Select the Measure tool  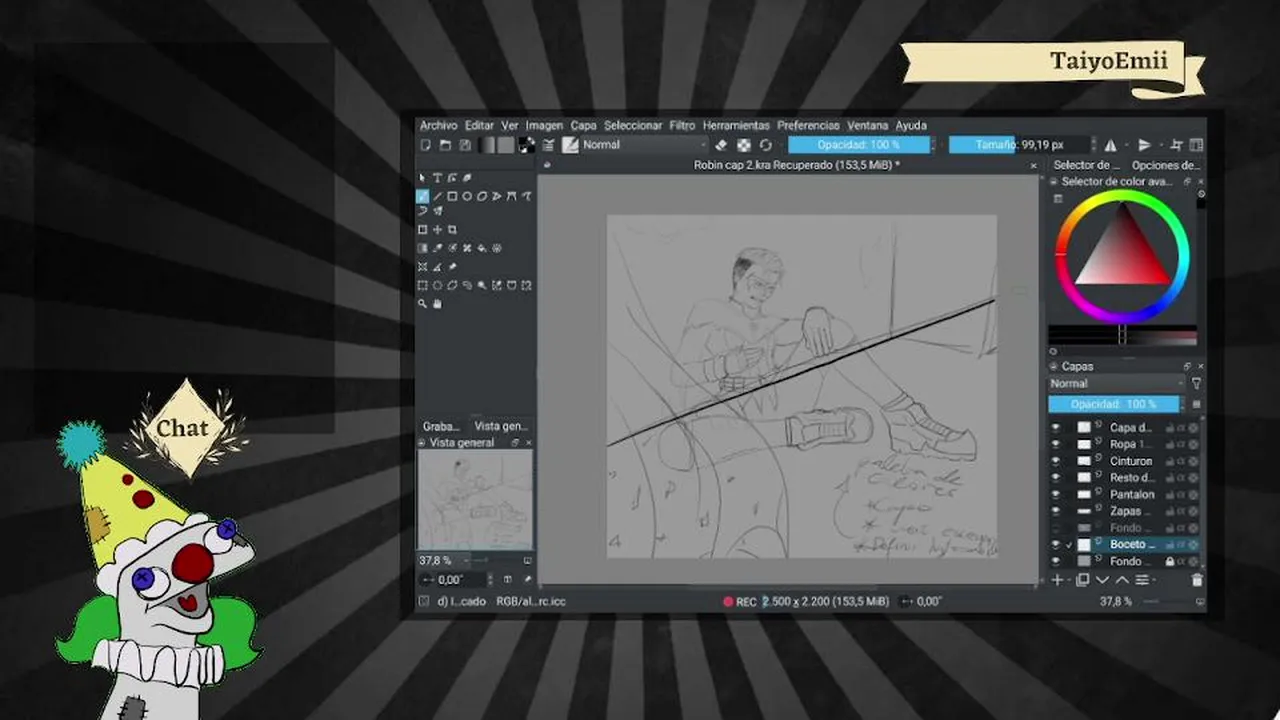(x=437, y=266)
